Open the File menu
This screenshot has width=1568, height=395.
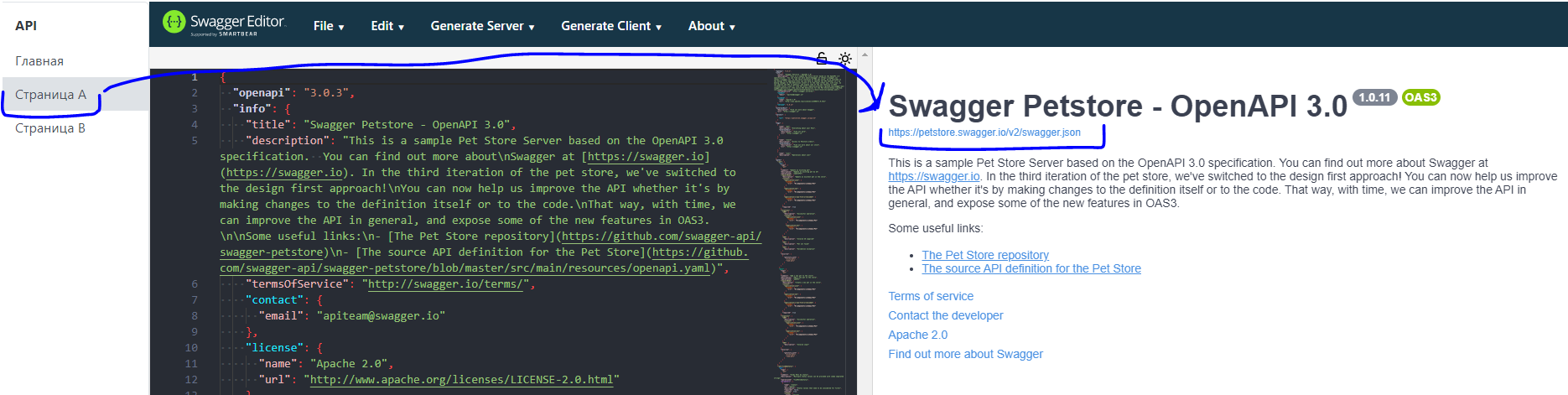click(329, 26)
